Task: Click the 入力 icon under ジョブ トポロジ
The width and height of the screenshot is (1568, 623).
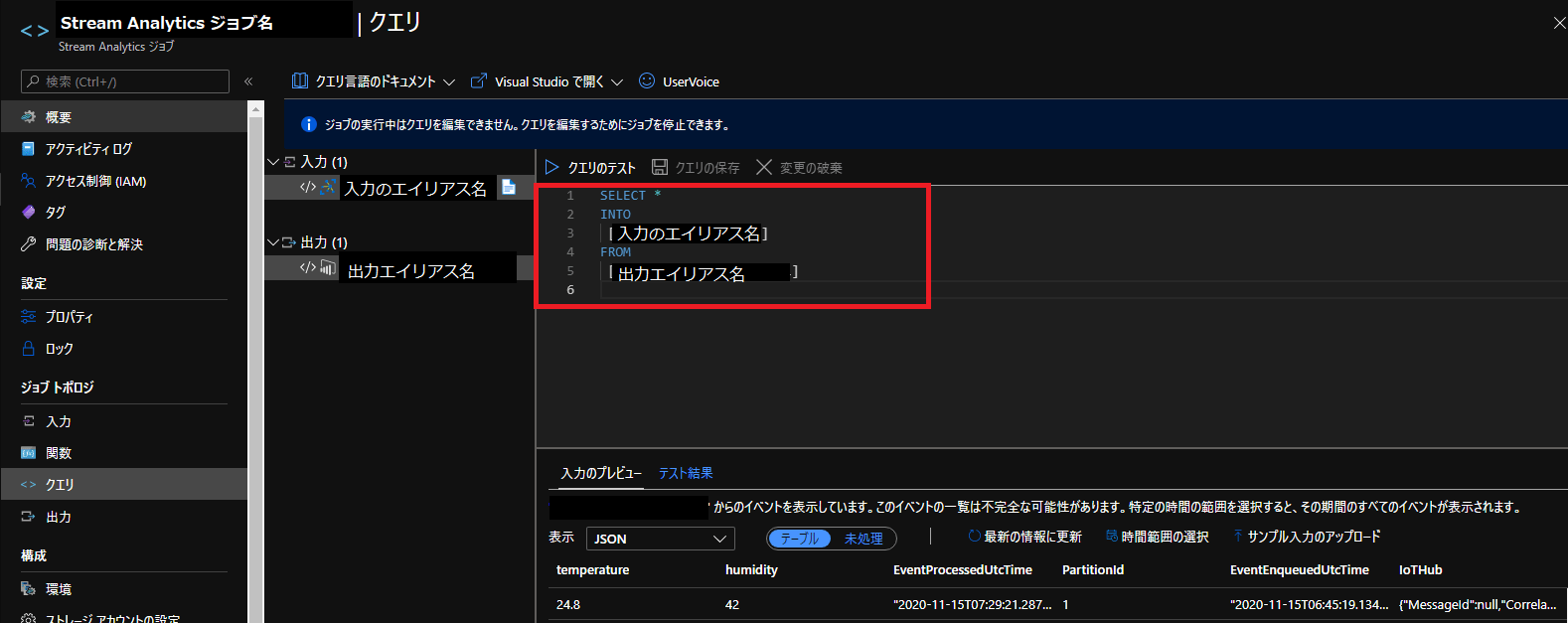Action: point(28,421)
